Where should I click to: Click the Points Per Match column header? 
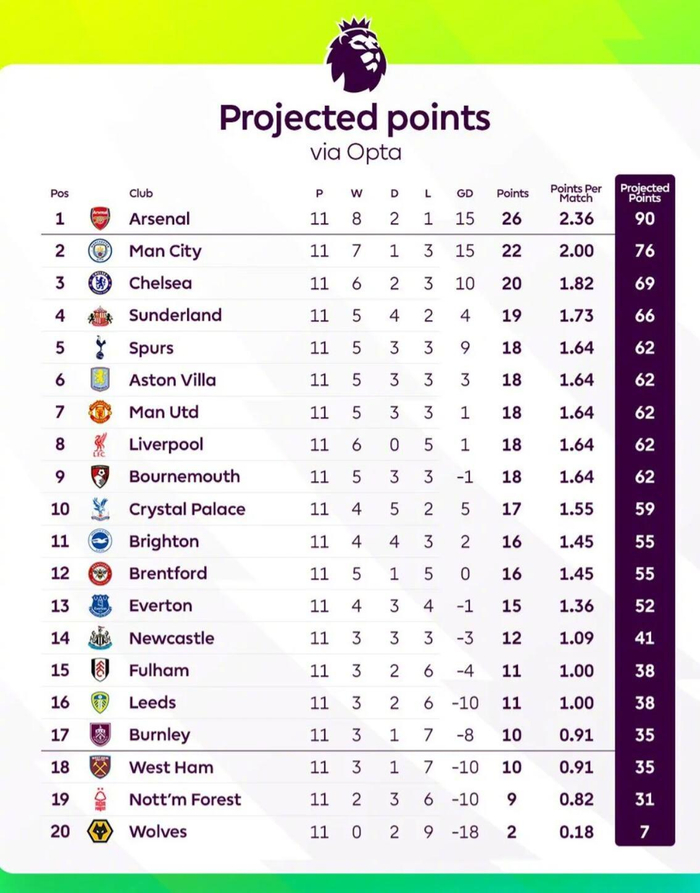click(x=576, y=192)
